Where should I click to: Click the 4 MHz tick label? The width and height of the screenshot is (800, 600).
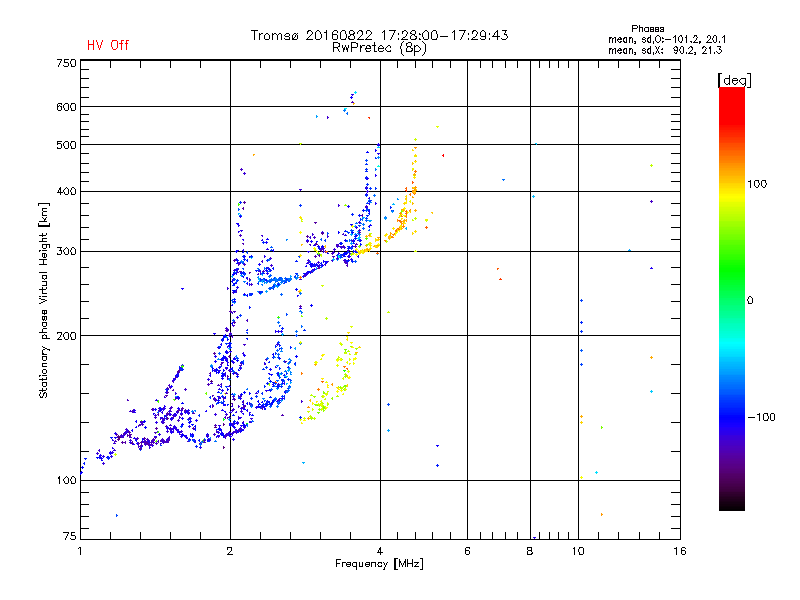[x=380, y=551]
